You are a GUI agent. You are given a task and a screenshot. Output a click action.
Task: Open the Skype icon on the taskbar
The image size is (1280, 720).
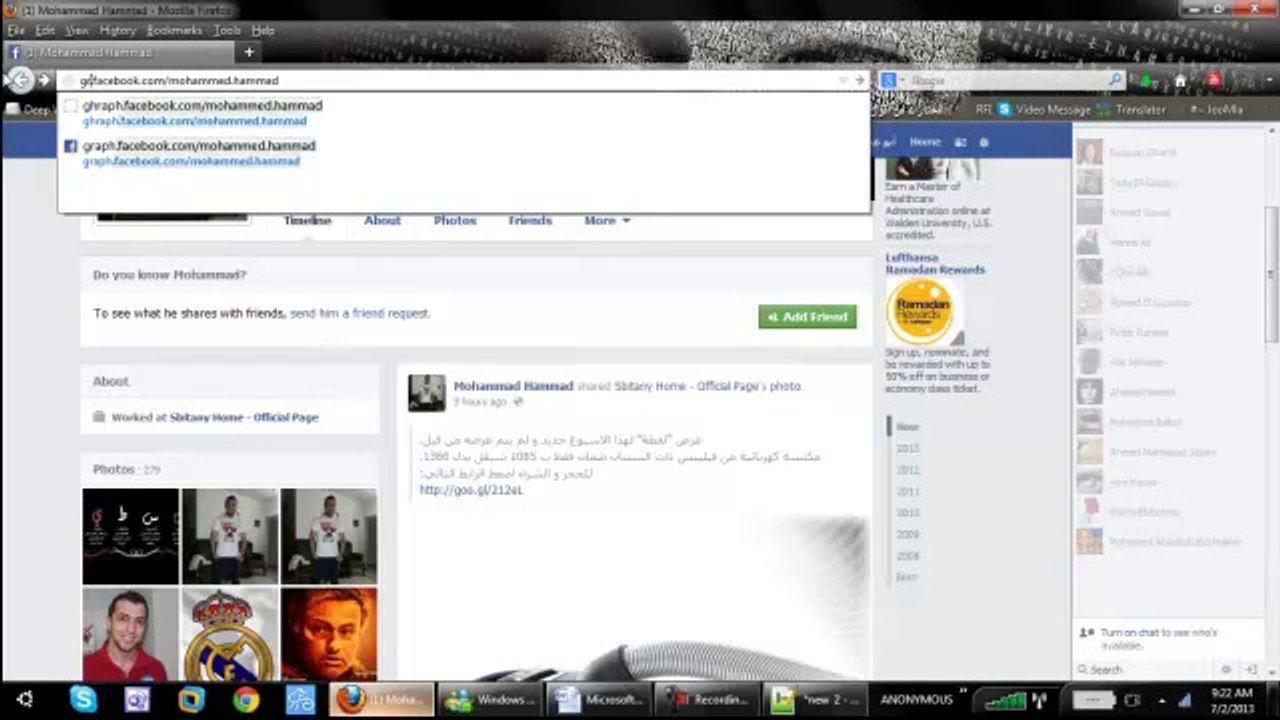click(83, 699)
